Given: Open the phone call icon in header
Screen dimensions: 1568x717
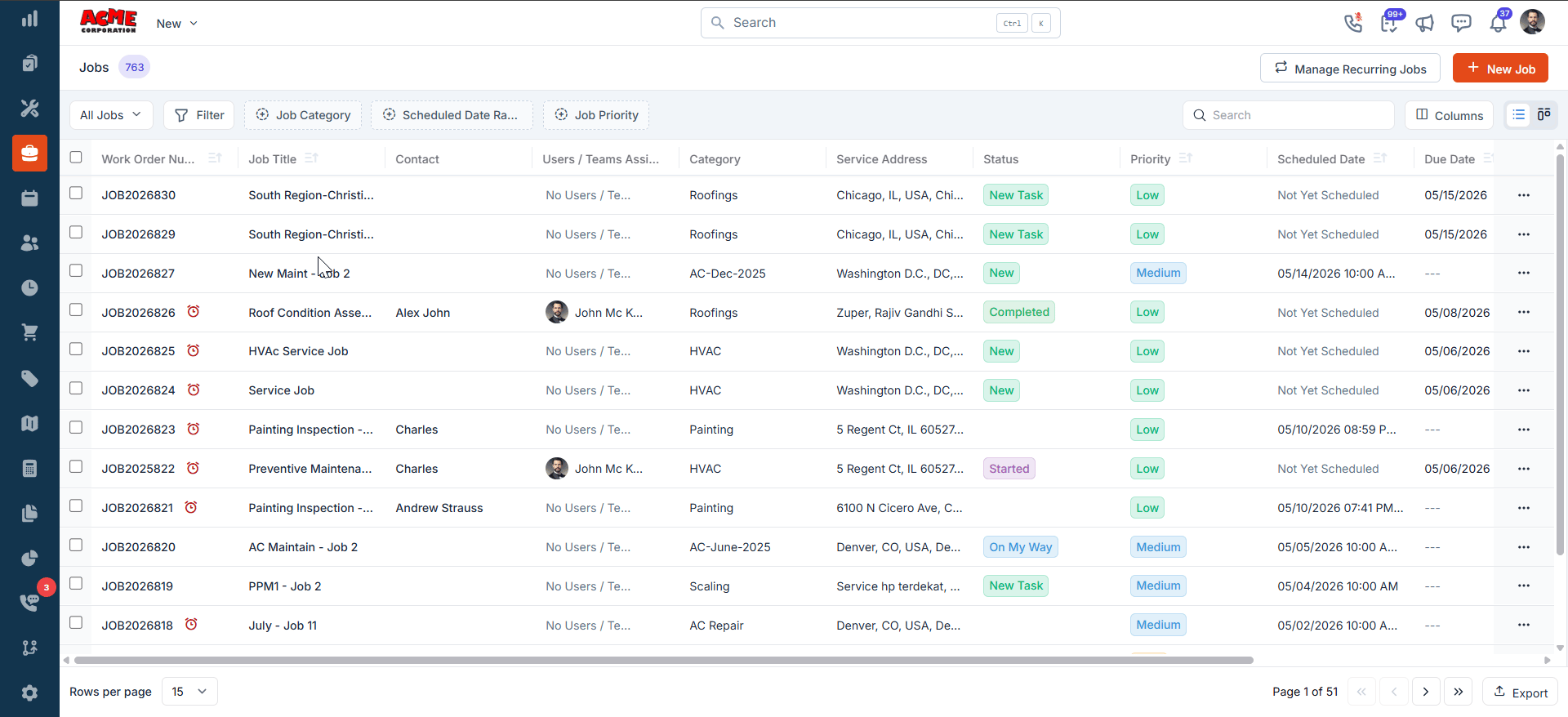Looking at the screenshot, I should click(x=1353, y=23).
